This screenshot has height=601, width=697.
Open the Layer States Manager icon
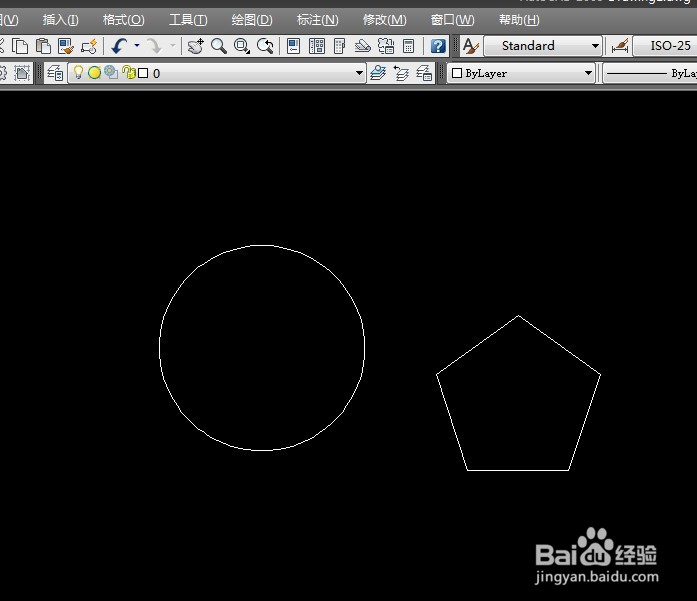(x=425, y=73)
